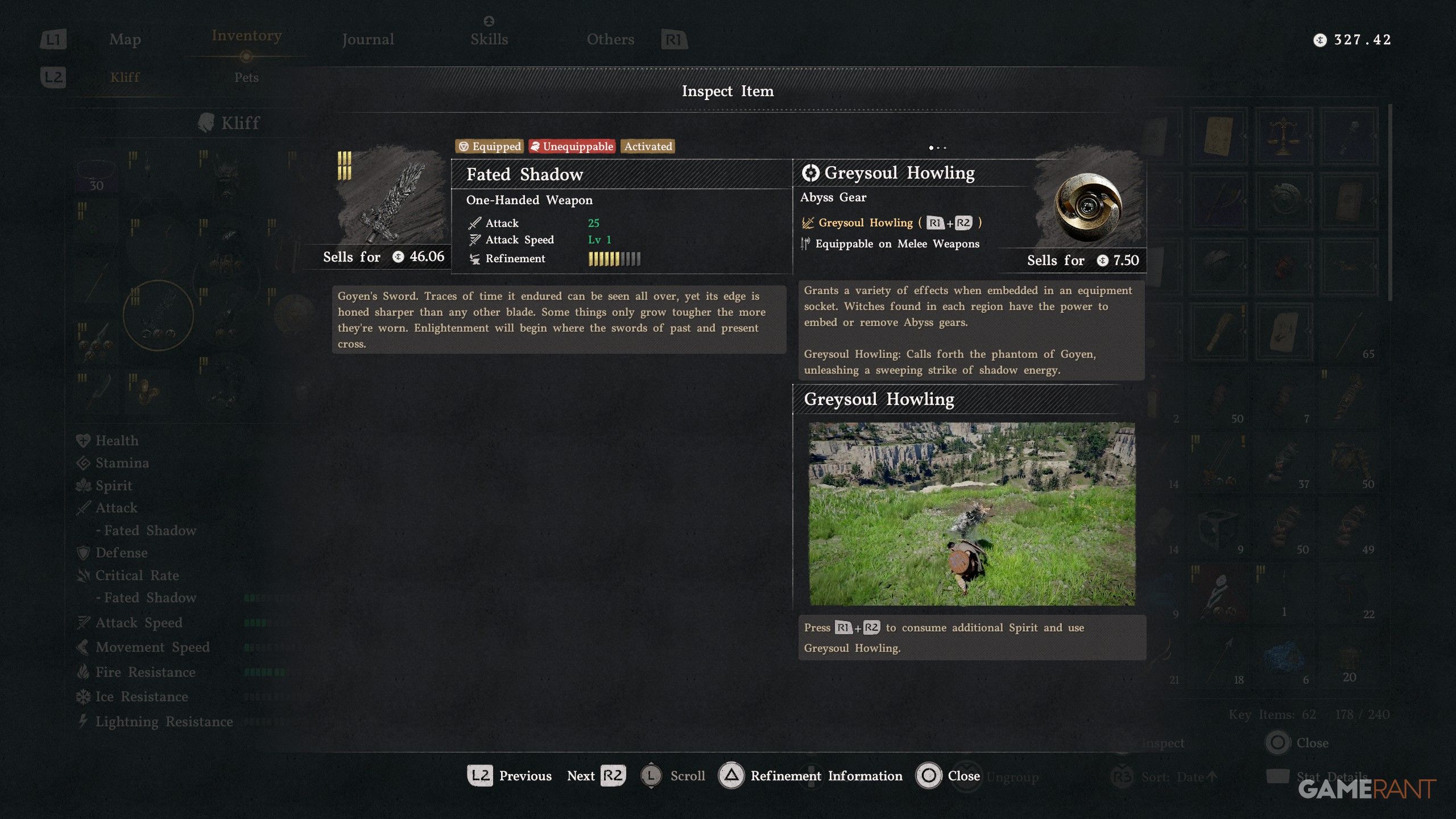This screenshot has height=819, width=1456.
Task: Select the Equipped status tag
Action: click(490, 146)
